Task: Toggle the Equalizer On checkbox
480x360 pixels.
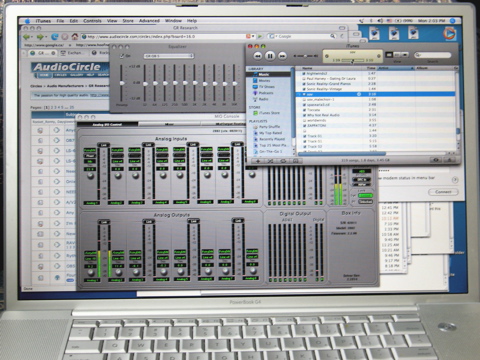Action: point(122,56)
